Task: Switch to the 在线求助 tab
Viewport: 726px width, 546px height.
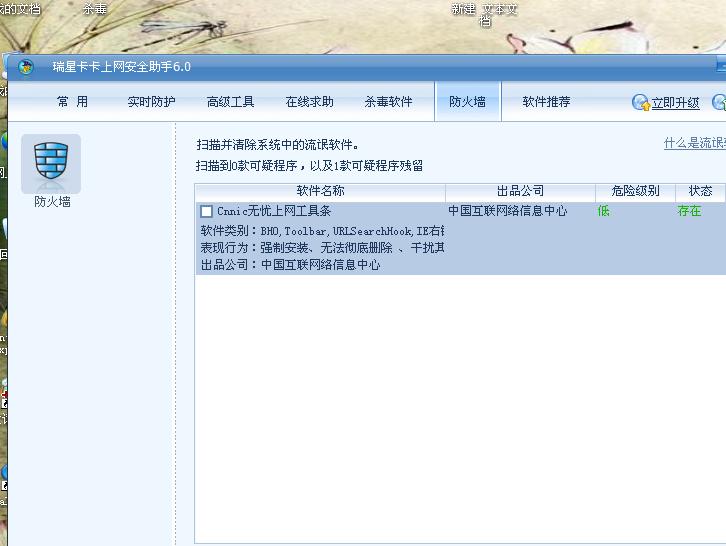Action: pyautogui.click(x=309, y=101)
